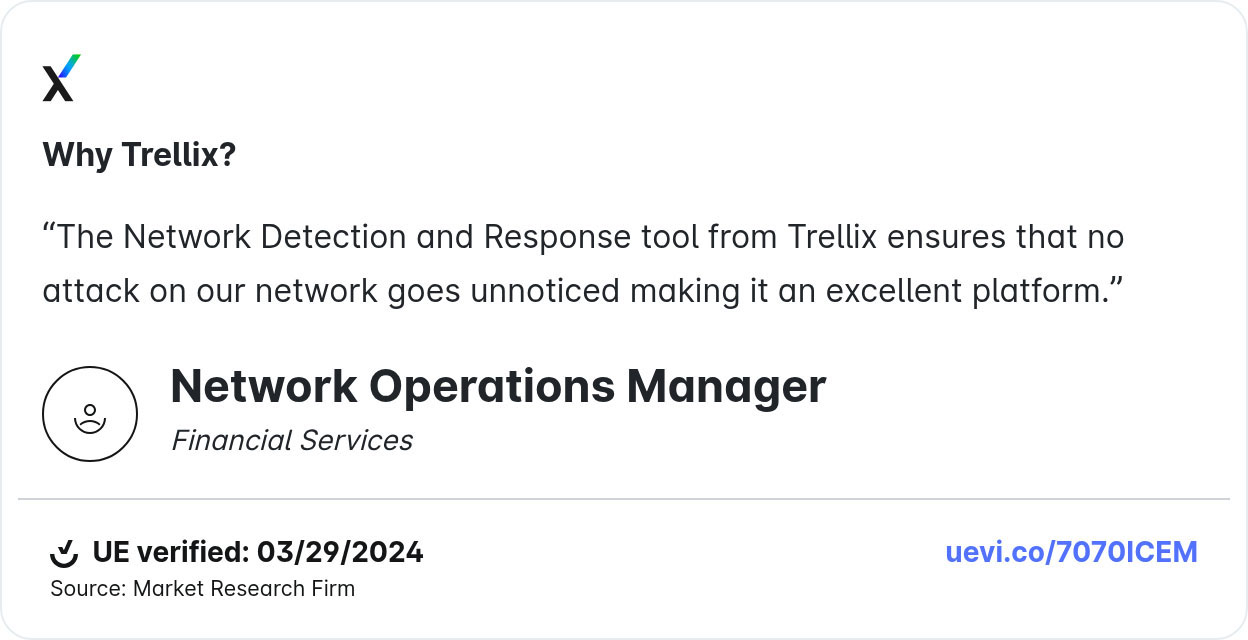Screen dimensions: 1248x640
Task: Click the horizontal divider line above the footer
Action: click(624, 498)
